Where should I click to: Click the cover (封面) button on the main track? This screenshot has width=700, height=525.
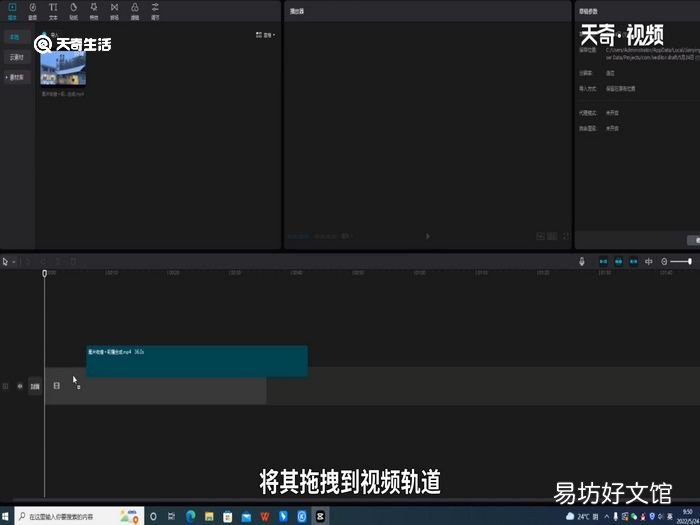click(35, 387)
